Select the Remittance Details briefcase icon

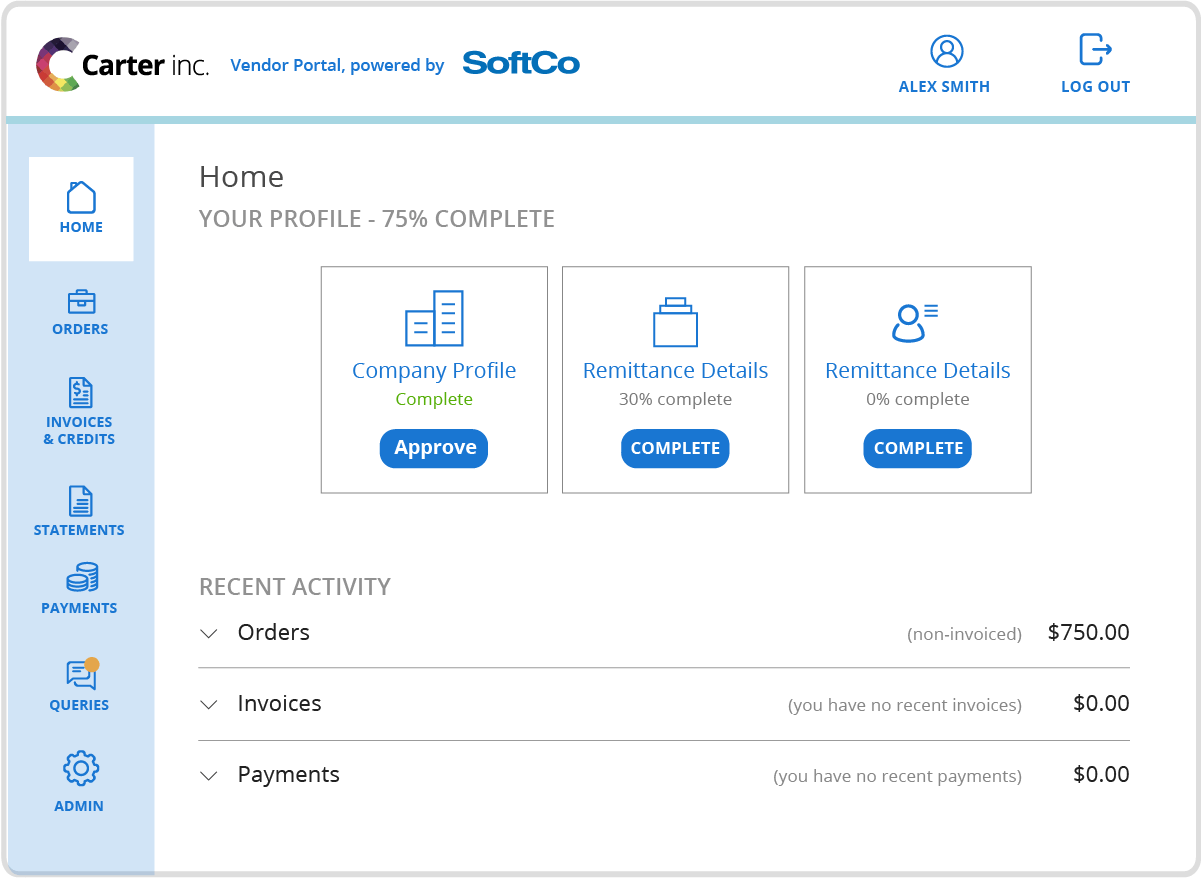click(x=675, y=320)
